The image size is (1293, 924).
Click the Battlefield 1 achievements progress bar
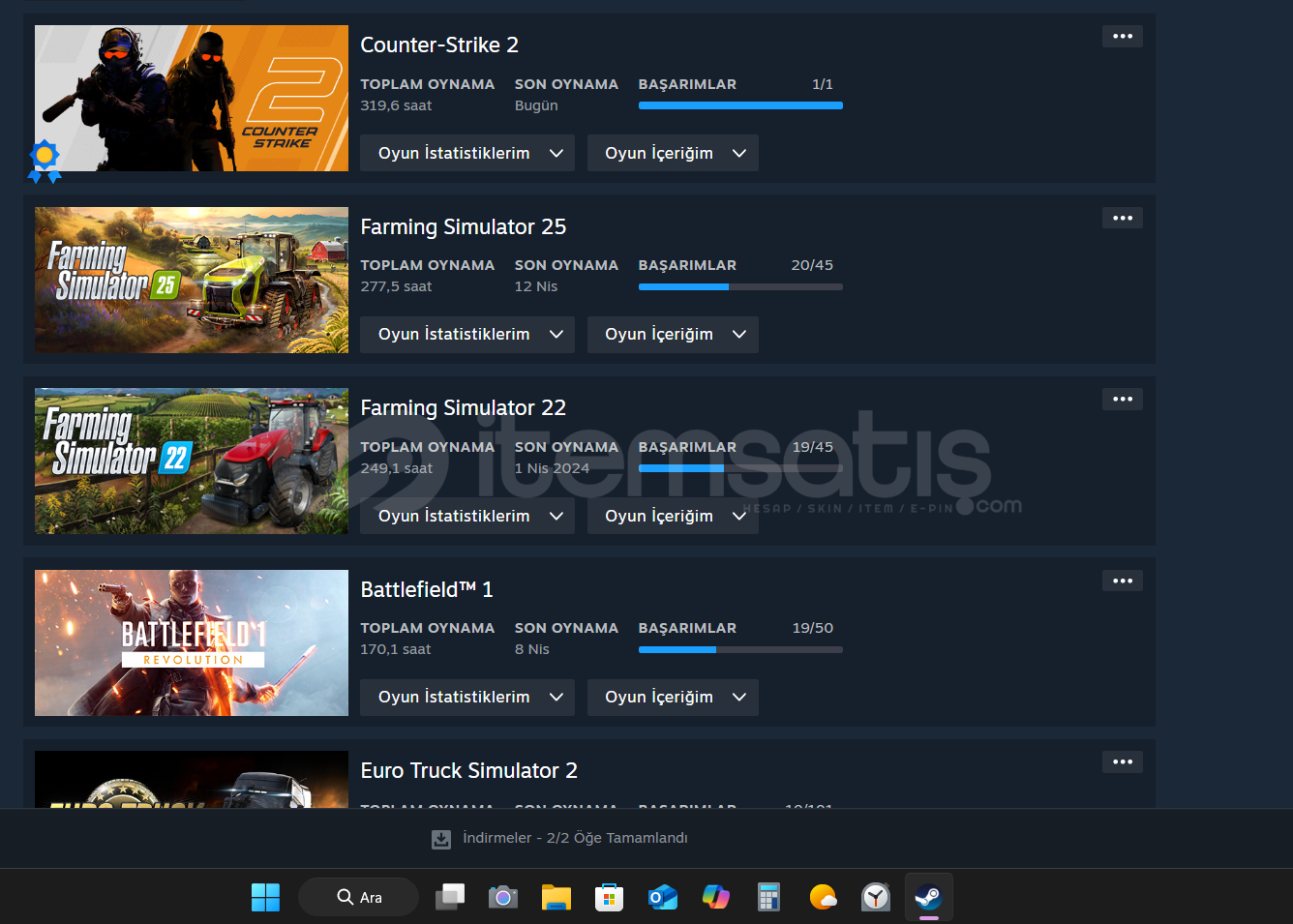coord(740,649)
